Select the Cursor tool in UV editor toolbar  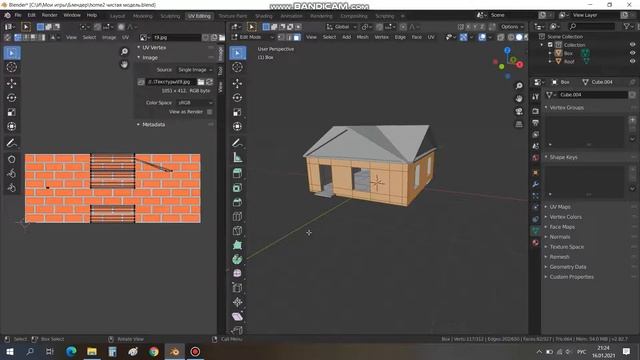[11, 67]
